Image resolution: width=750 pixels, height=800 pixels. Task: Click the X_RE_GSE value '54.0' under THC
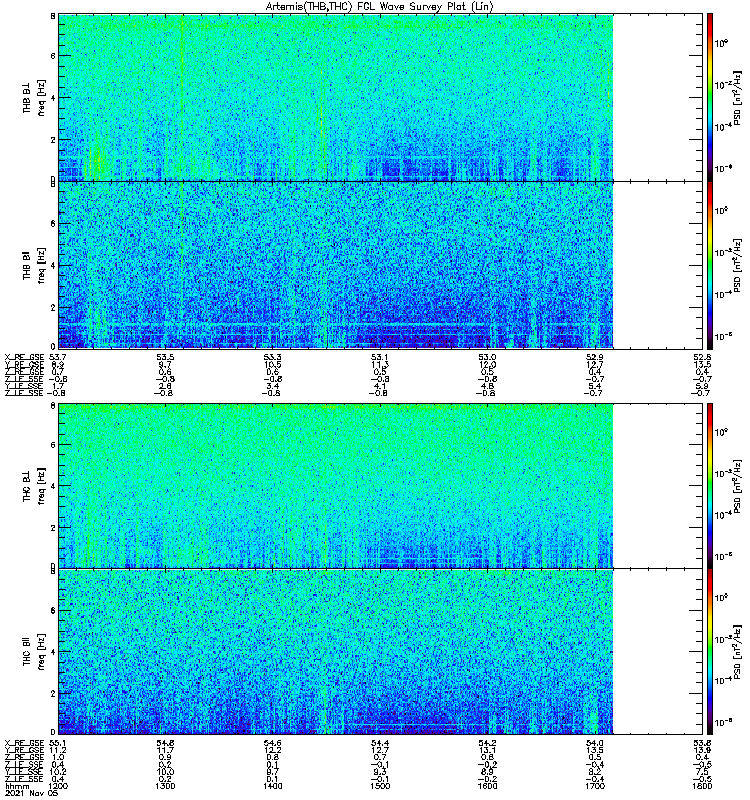click(595, 743)
